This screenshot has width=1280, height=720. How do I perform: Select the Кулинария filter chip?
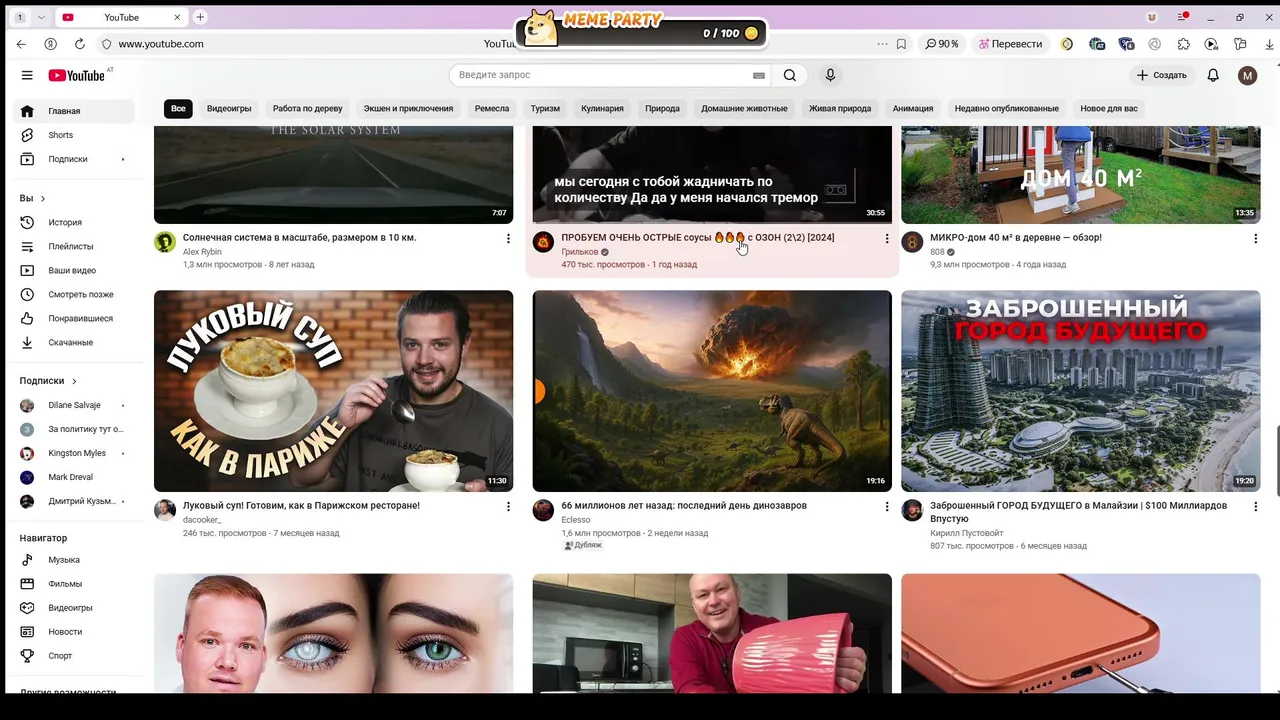602,108
